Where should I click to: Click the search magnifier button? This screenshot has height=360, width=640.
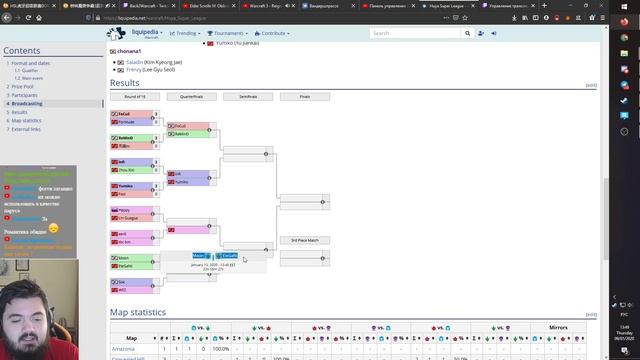(467, 33)
